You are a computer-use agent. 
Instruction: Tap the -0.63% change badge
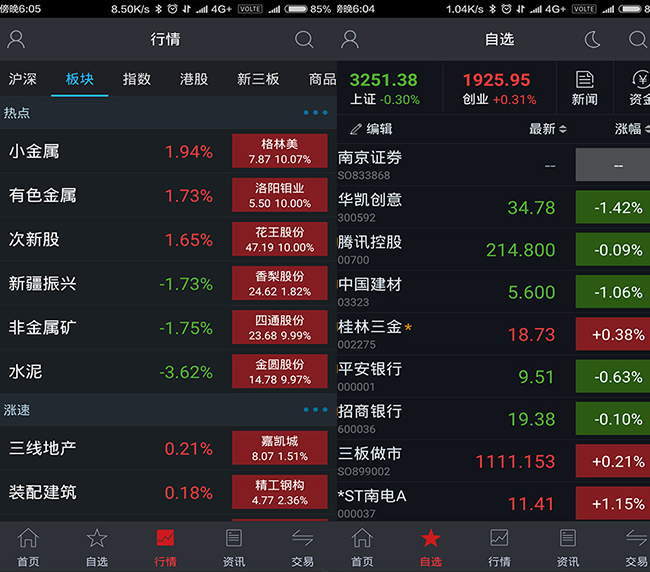coord(613,376)
